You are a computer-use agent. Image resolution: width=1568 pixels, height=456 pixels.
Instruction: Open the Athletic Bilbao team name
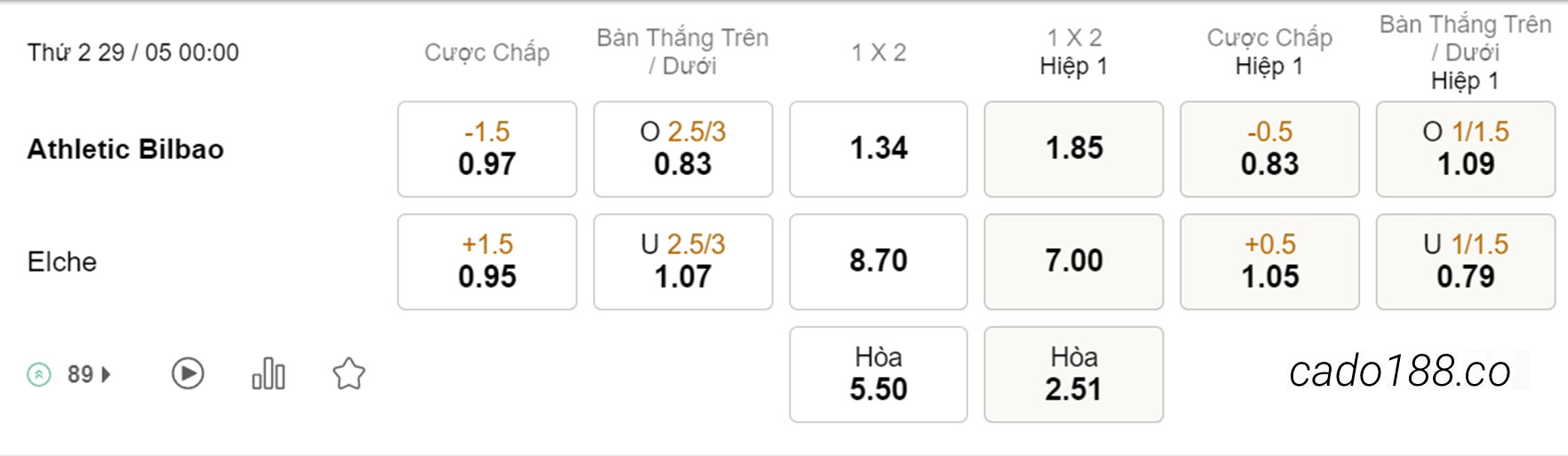[x=125, y=148]
